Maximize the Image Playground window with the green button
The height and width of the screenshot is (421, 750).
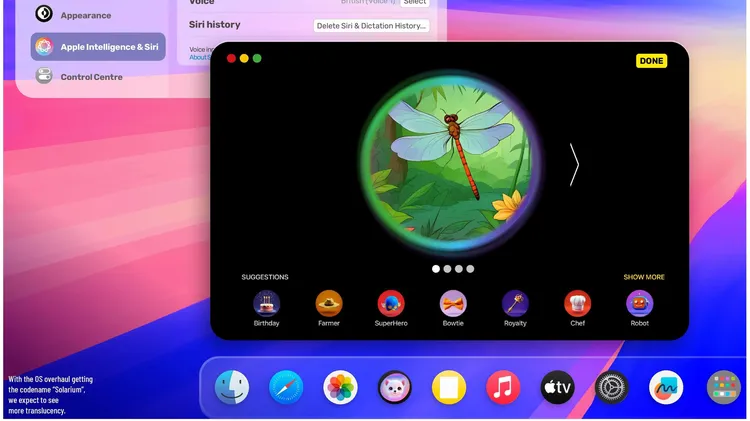(257, 58)
